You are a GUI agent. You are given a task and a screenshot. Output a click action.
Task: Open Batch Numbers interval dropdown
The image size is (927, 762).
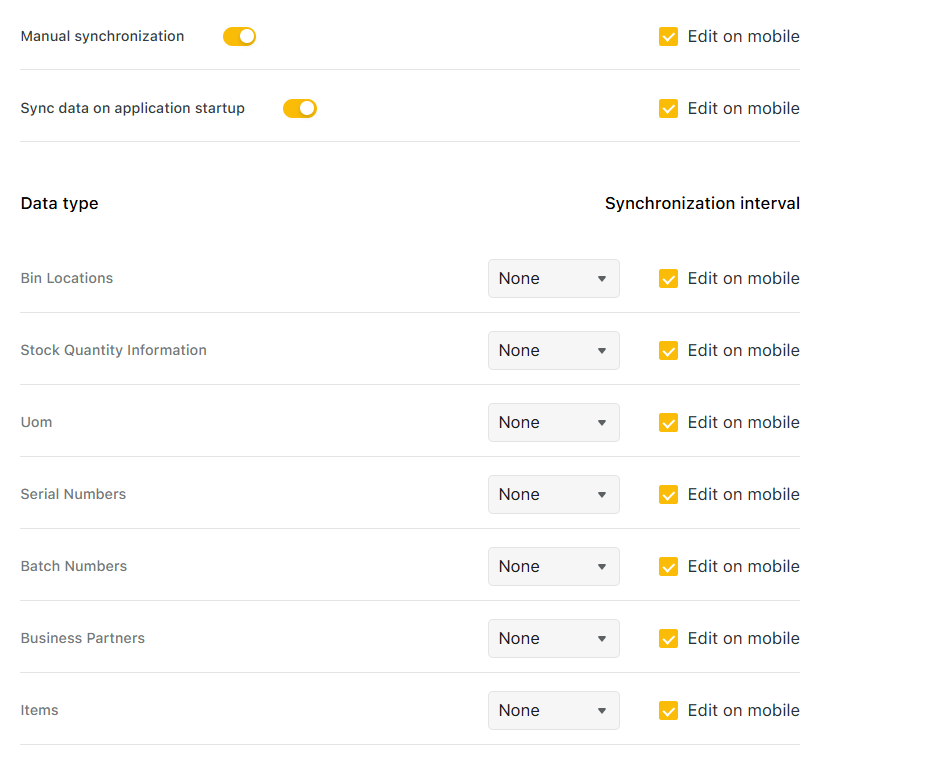553,567
